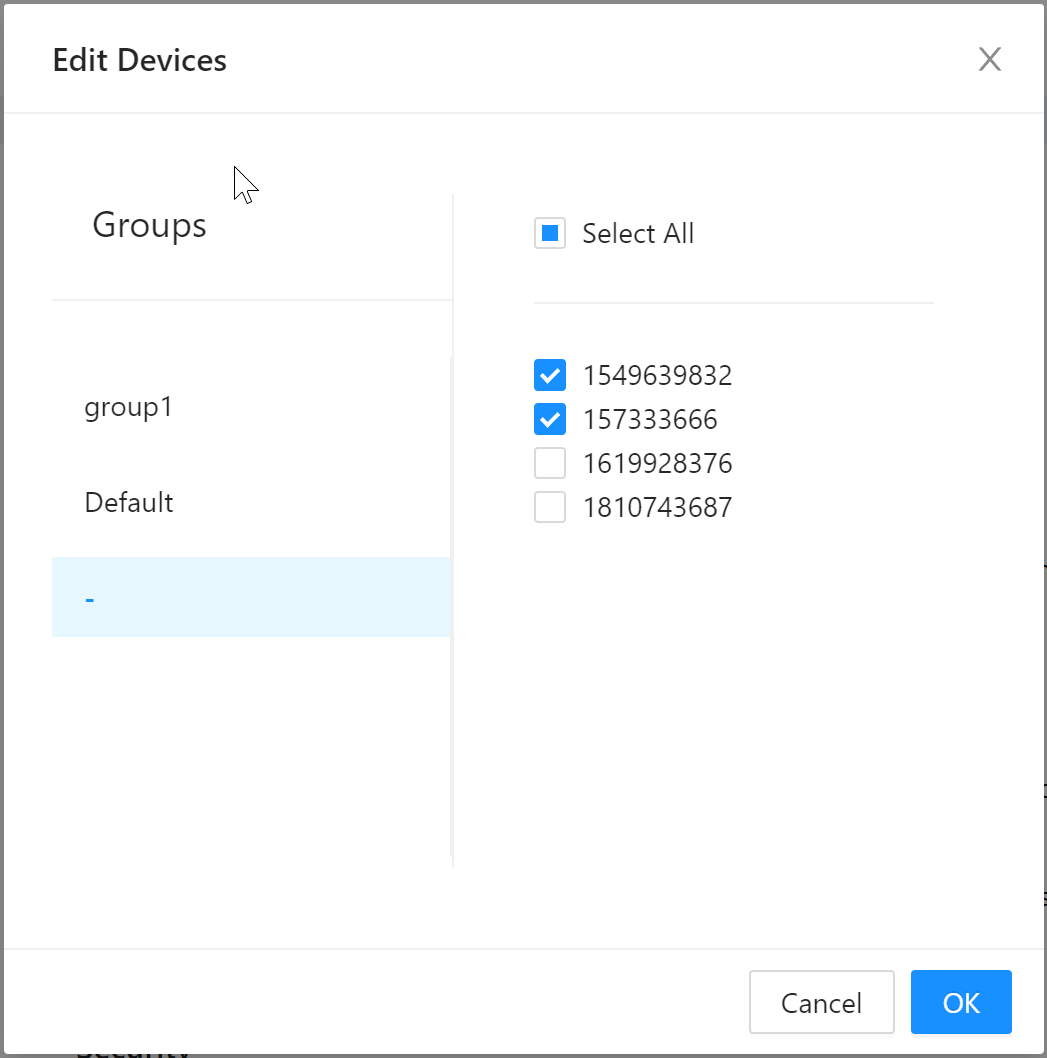This screenshot has height=1058, width=1047.
Task: Click the divider line below Select All
Action: pyautogui.click(x=733, y=302)
